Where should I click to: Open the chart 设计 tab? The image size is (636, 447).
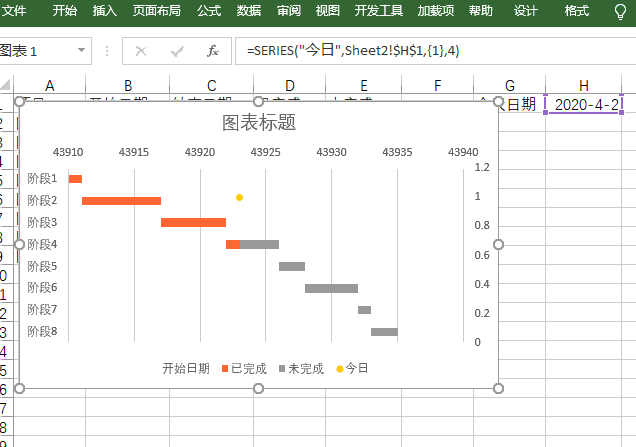(526, 11)
